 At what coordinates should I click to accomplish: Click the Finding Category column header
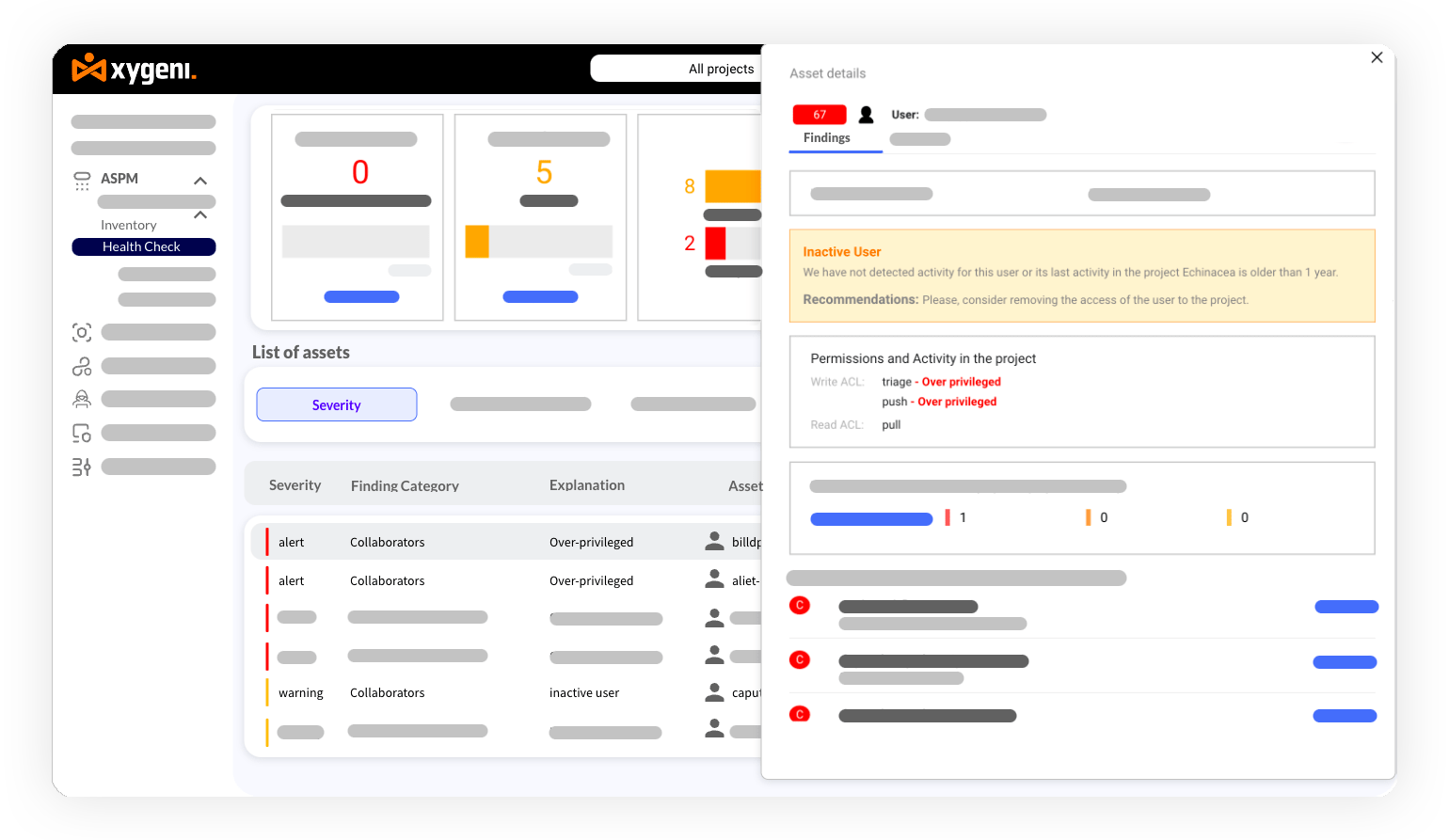click(x=405, y=485)
